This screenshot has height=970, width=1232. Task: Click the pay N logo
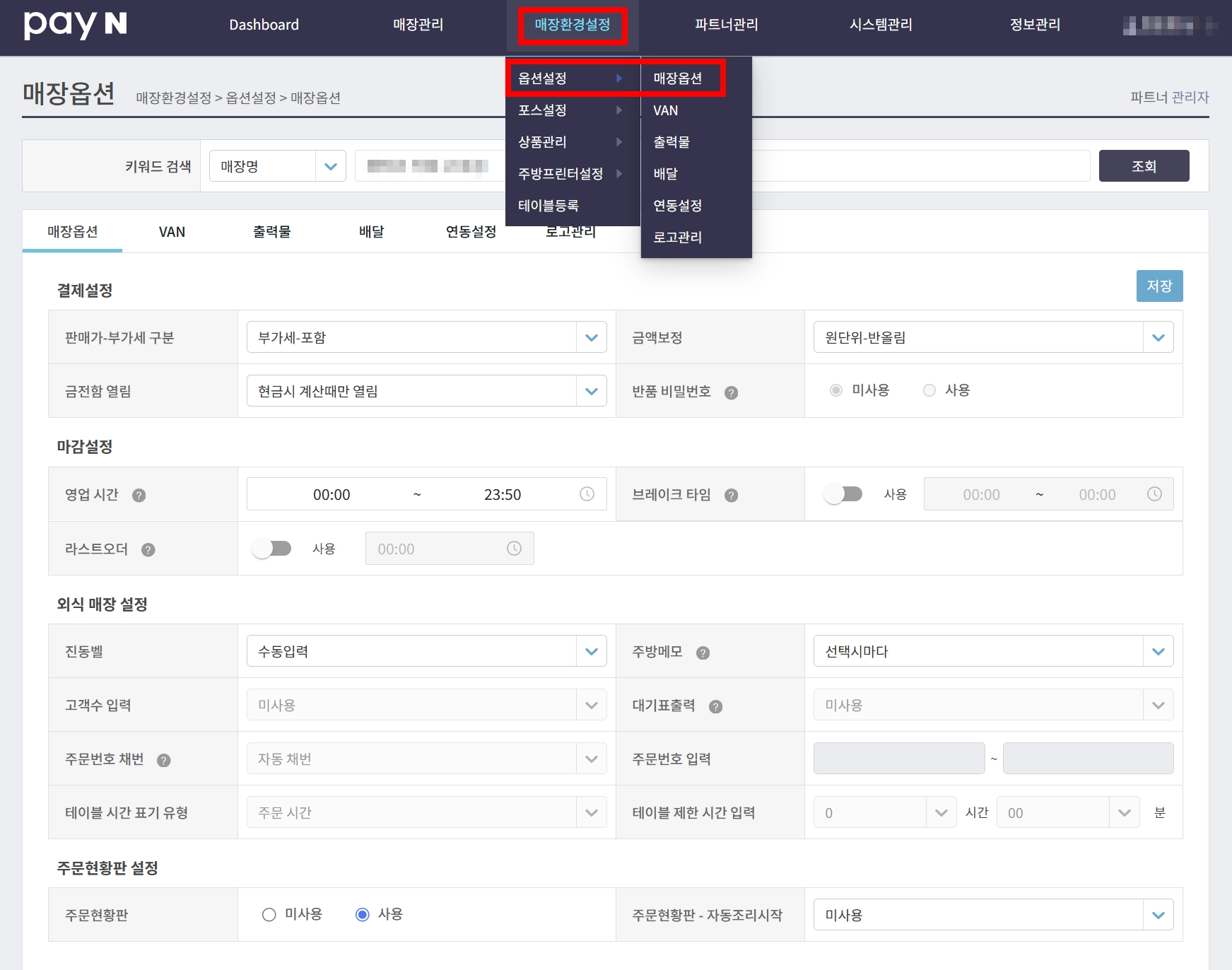tap(76, 25)
